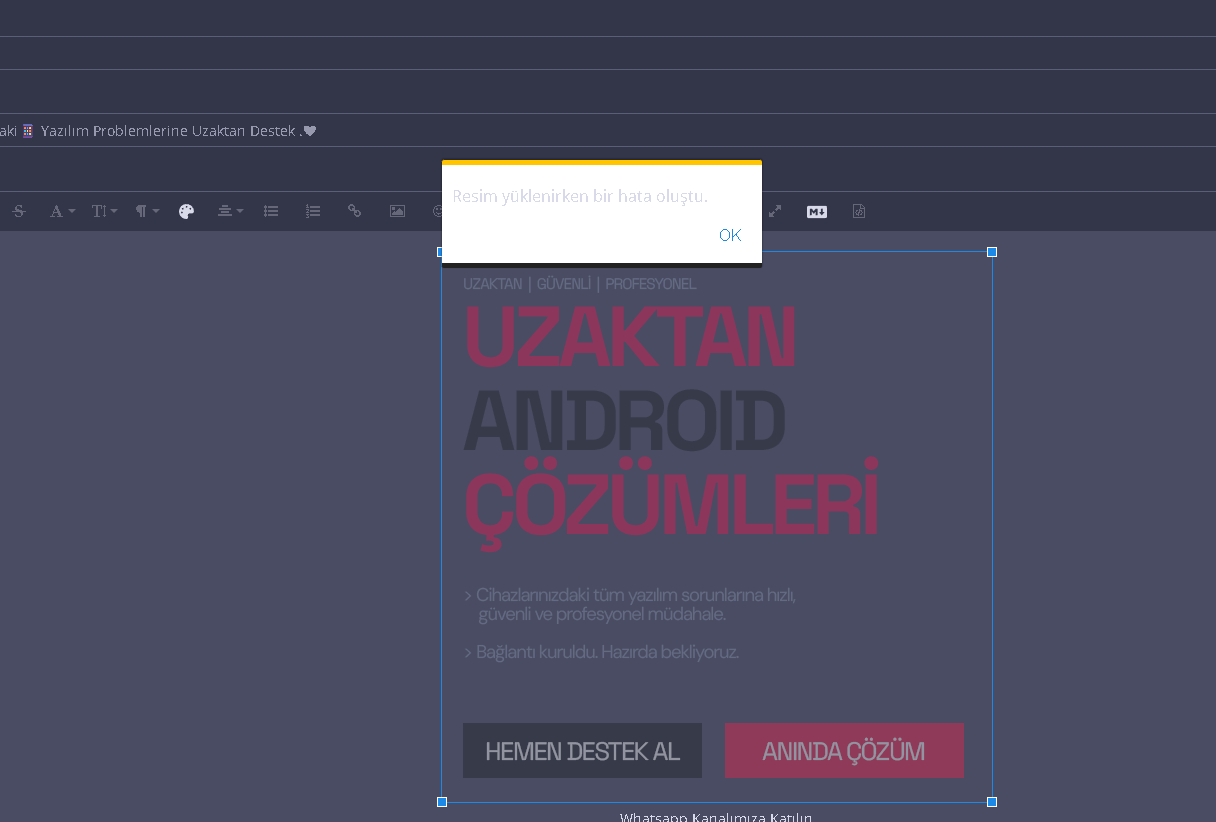Insert an ordered numbered list
The width and height of the screenshot is (1216, 822).
tap(313, 211)
